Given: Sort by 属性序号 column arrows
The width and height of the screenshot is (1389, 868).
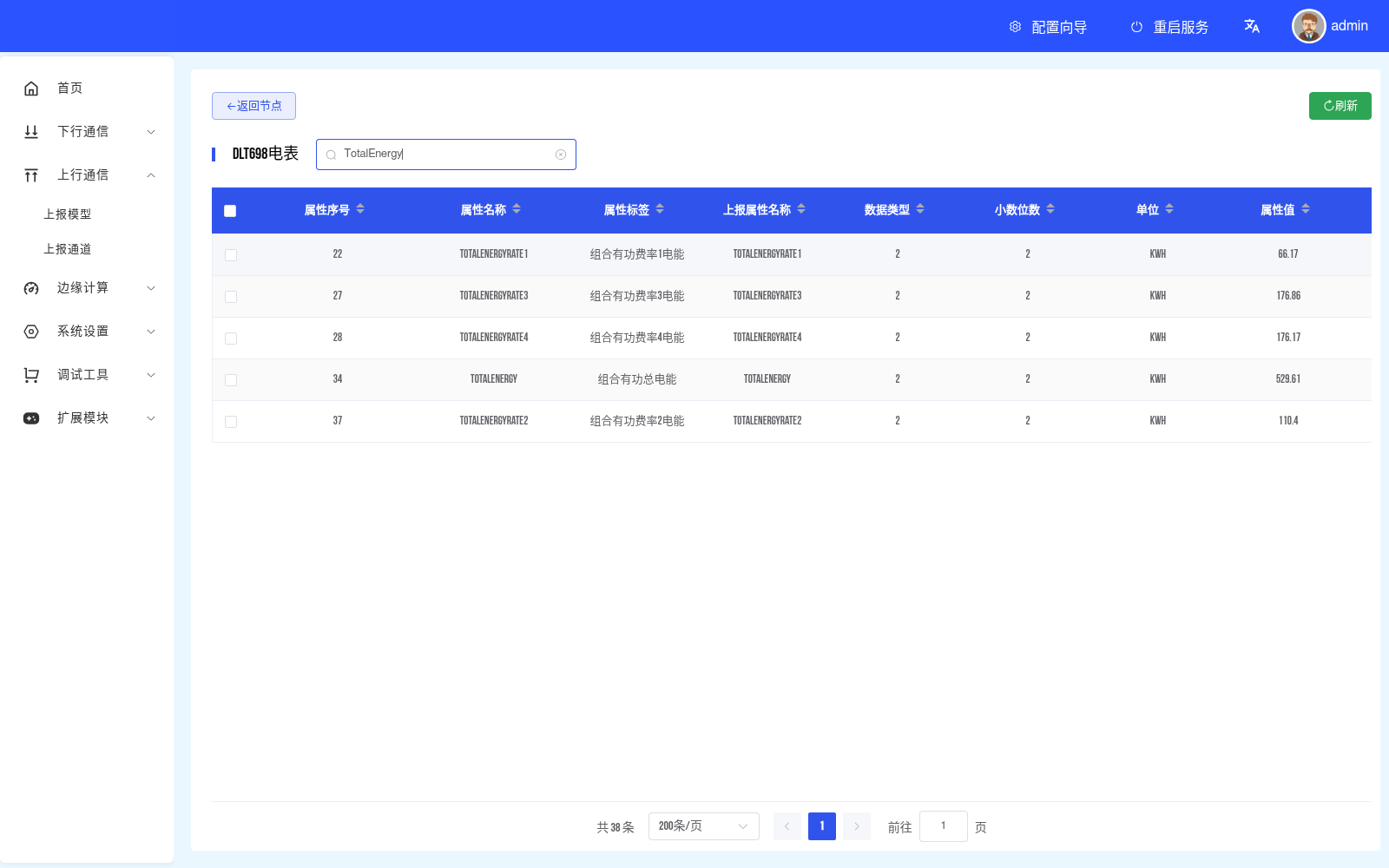Looking at the screenshot, I should tap(360, 209).
